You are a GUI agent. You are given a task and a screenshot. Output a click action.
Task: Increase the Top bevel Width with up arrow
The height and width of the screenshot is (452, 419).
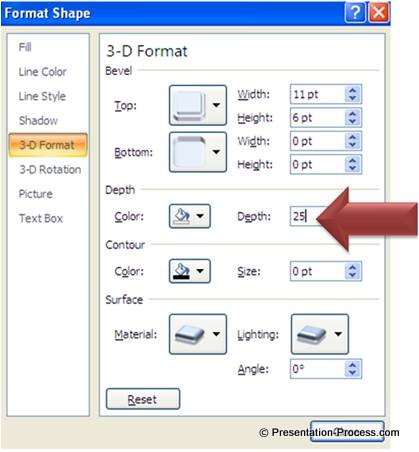353,90
